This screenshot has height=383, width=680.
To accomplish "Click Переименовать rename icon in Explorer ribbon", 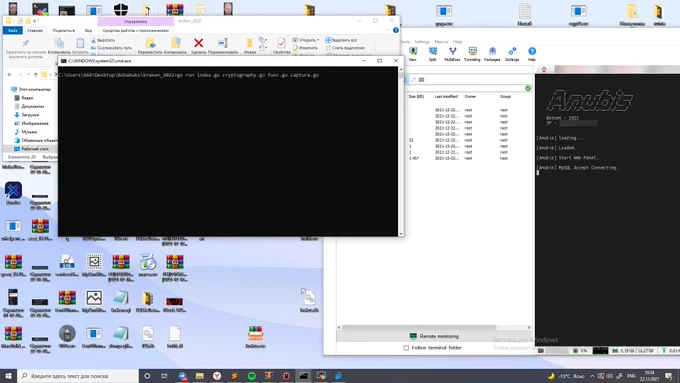I will point(223,43).
